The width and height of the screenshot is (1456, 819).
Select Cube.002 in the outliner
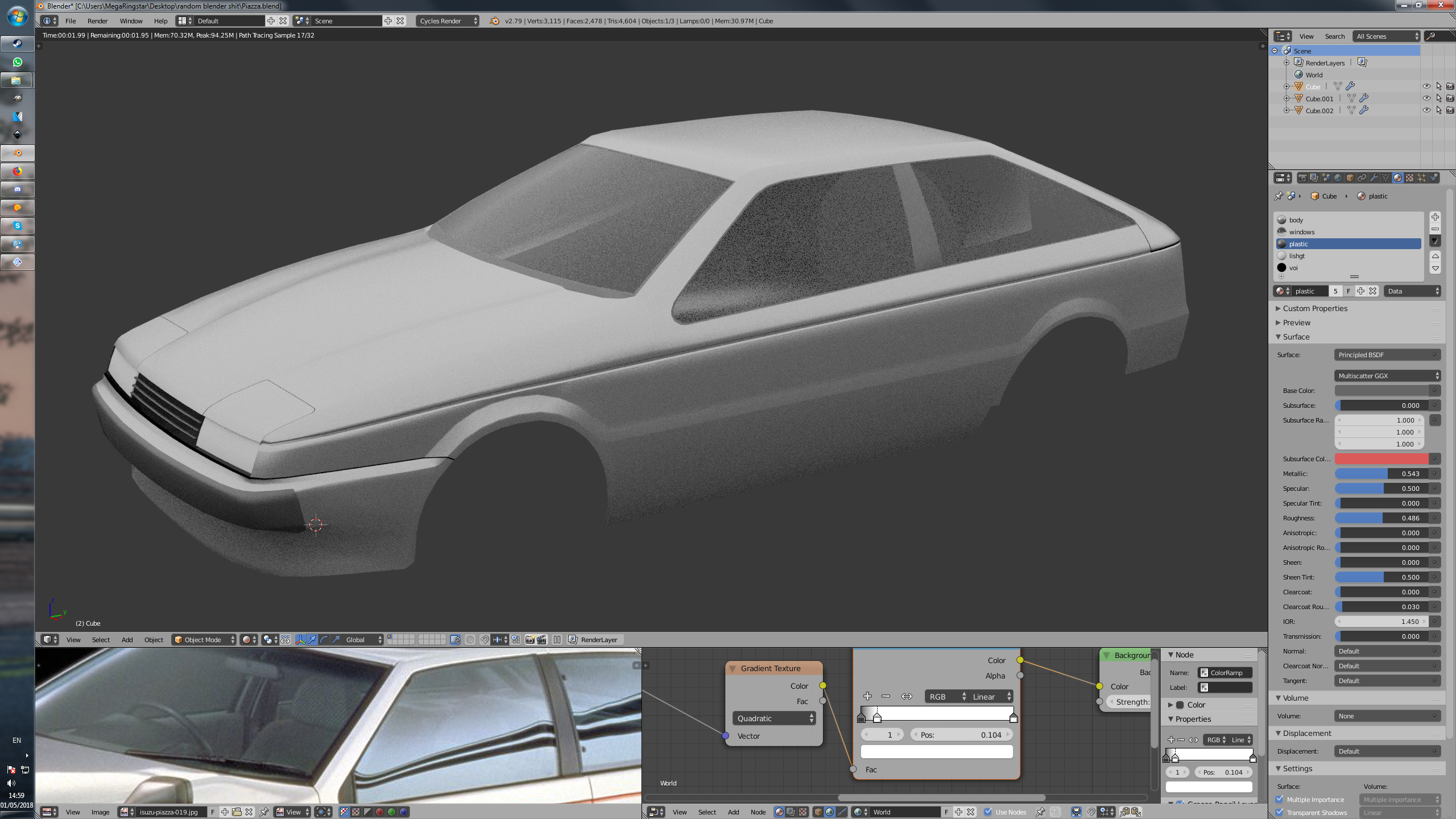(x=1319, y=111)
